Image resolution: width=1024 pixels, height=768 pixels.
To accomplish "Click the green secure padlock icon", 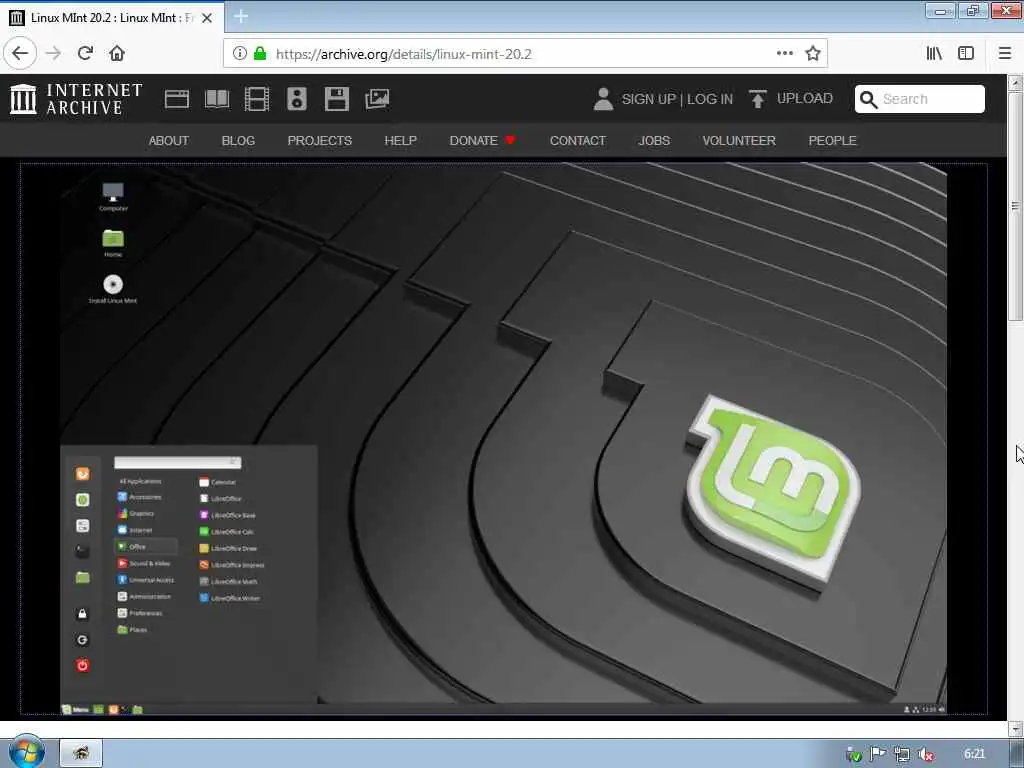I will [260, 54].
